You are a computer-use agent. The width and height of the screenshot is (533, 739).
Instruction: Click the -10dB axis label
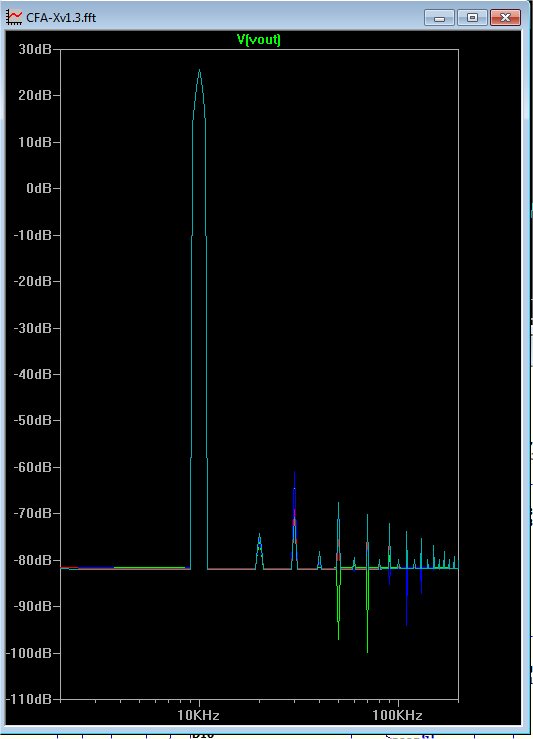33,235
